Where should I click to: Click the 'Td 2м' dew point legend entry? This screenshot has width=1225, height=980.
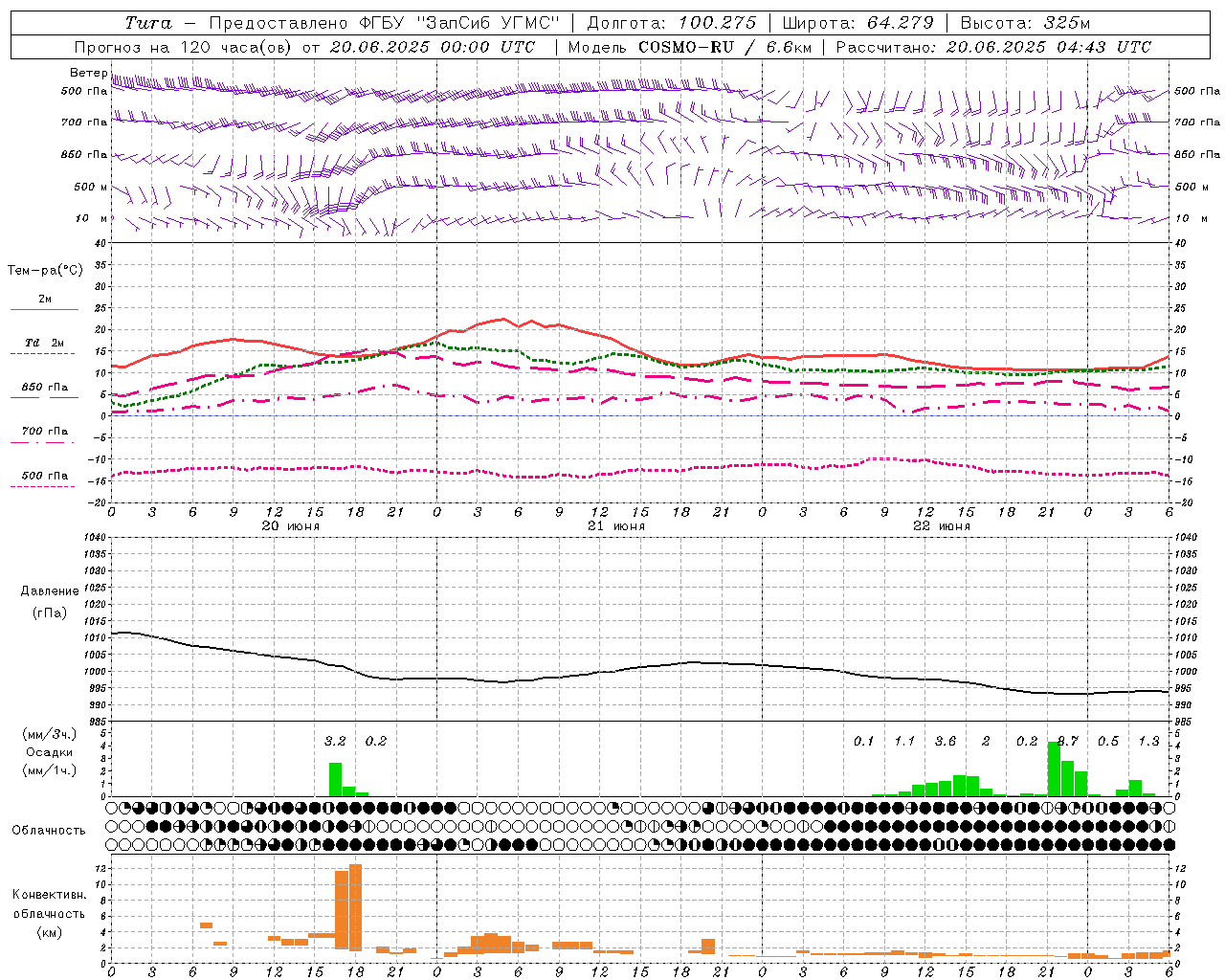pos(45,343)
